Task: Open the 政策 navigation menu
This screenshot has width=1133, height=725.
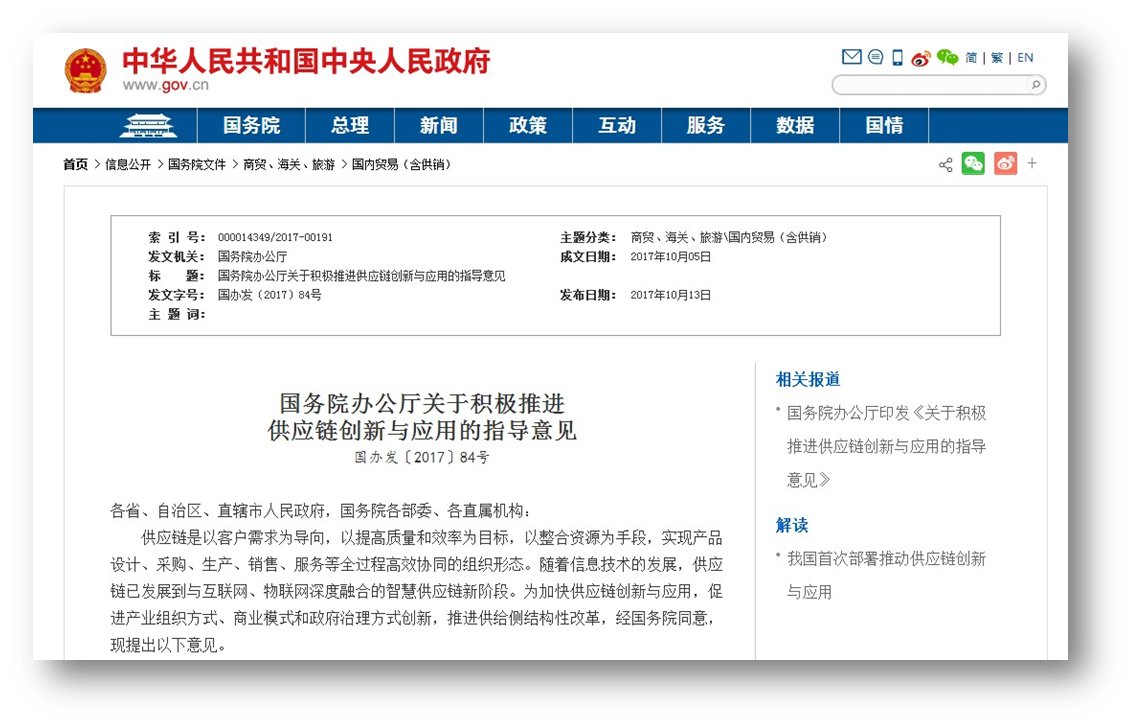Action: (527, 126)
